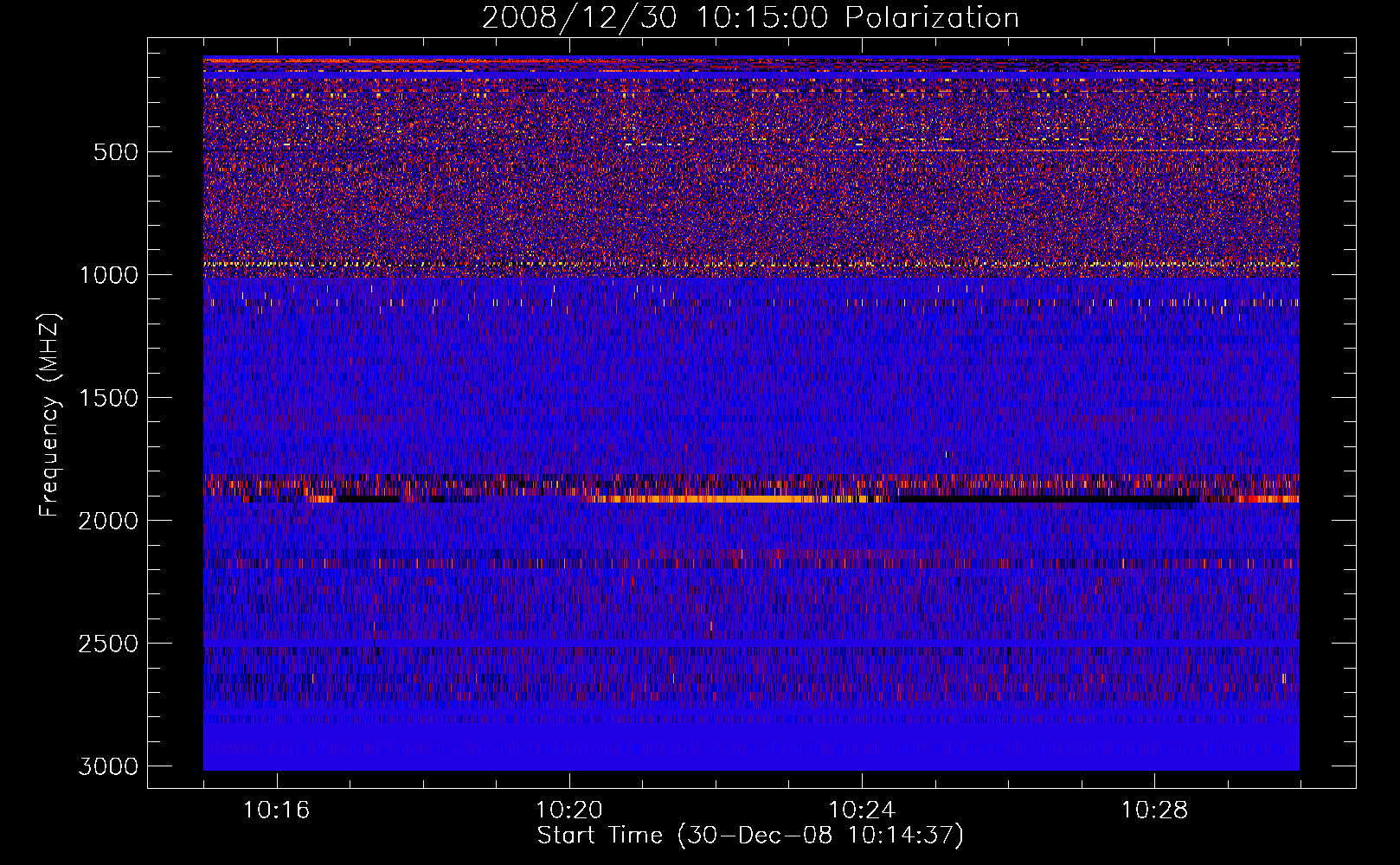Select the 1500 frequency tick label
This screenshot has height=865, width=1400.
108,398
